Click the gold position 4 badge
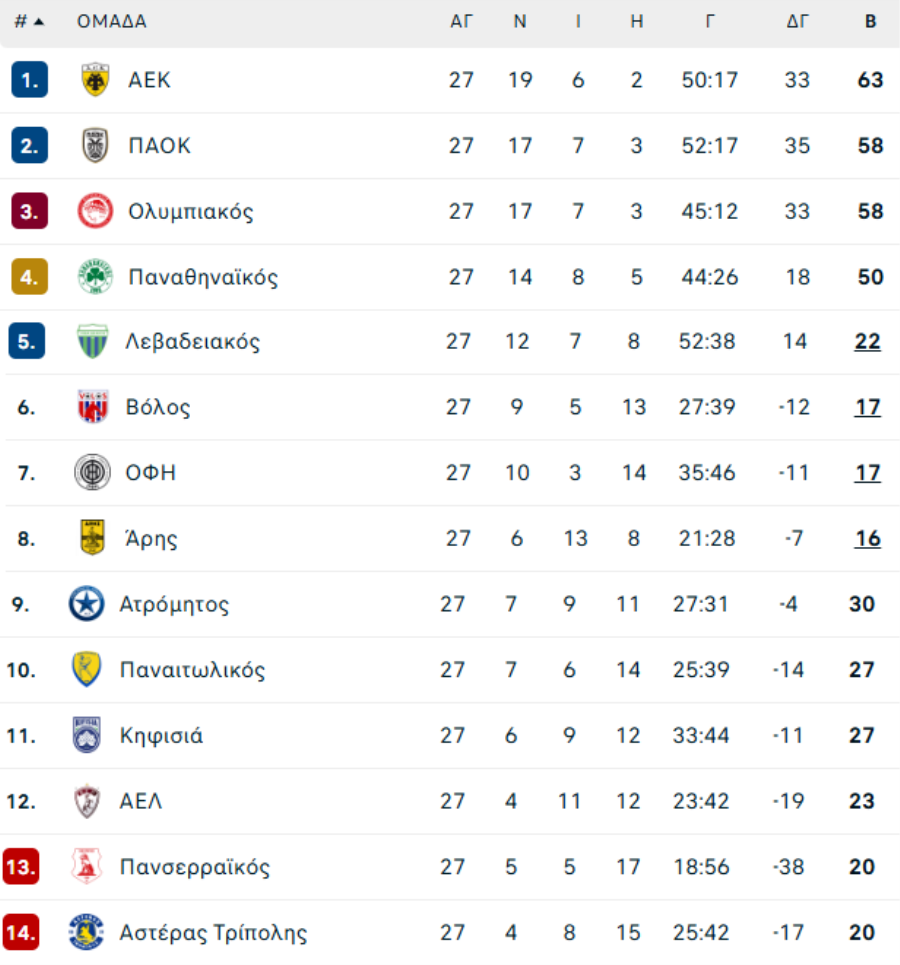Screen dimensions: 900x965 coord(29,277)
